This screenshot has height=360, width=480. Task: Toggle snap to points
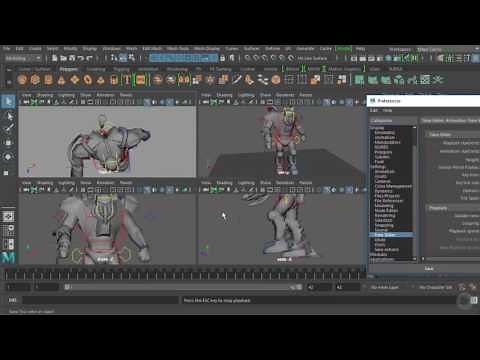tap(265, 58)
